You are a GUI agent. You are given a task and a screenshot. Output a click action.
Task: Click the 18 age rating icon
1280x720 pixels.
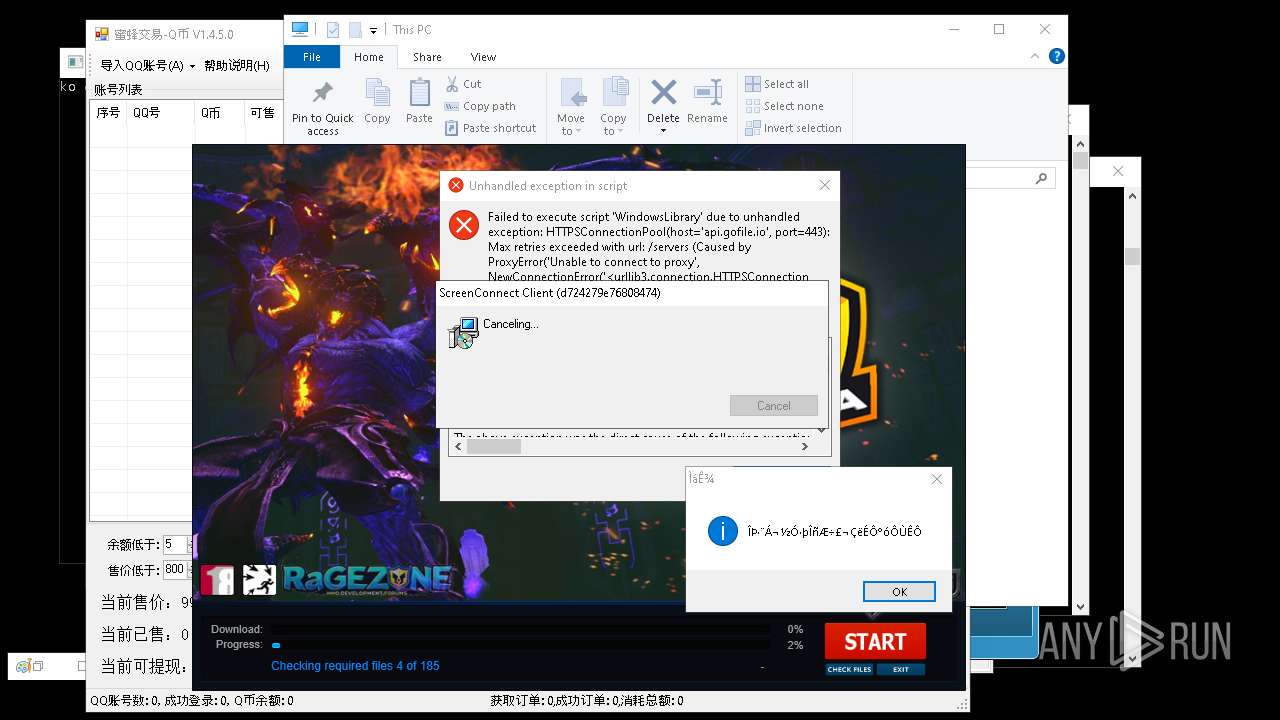[217, 580]
